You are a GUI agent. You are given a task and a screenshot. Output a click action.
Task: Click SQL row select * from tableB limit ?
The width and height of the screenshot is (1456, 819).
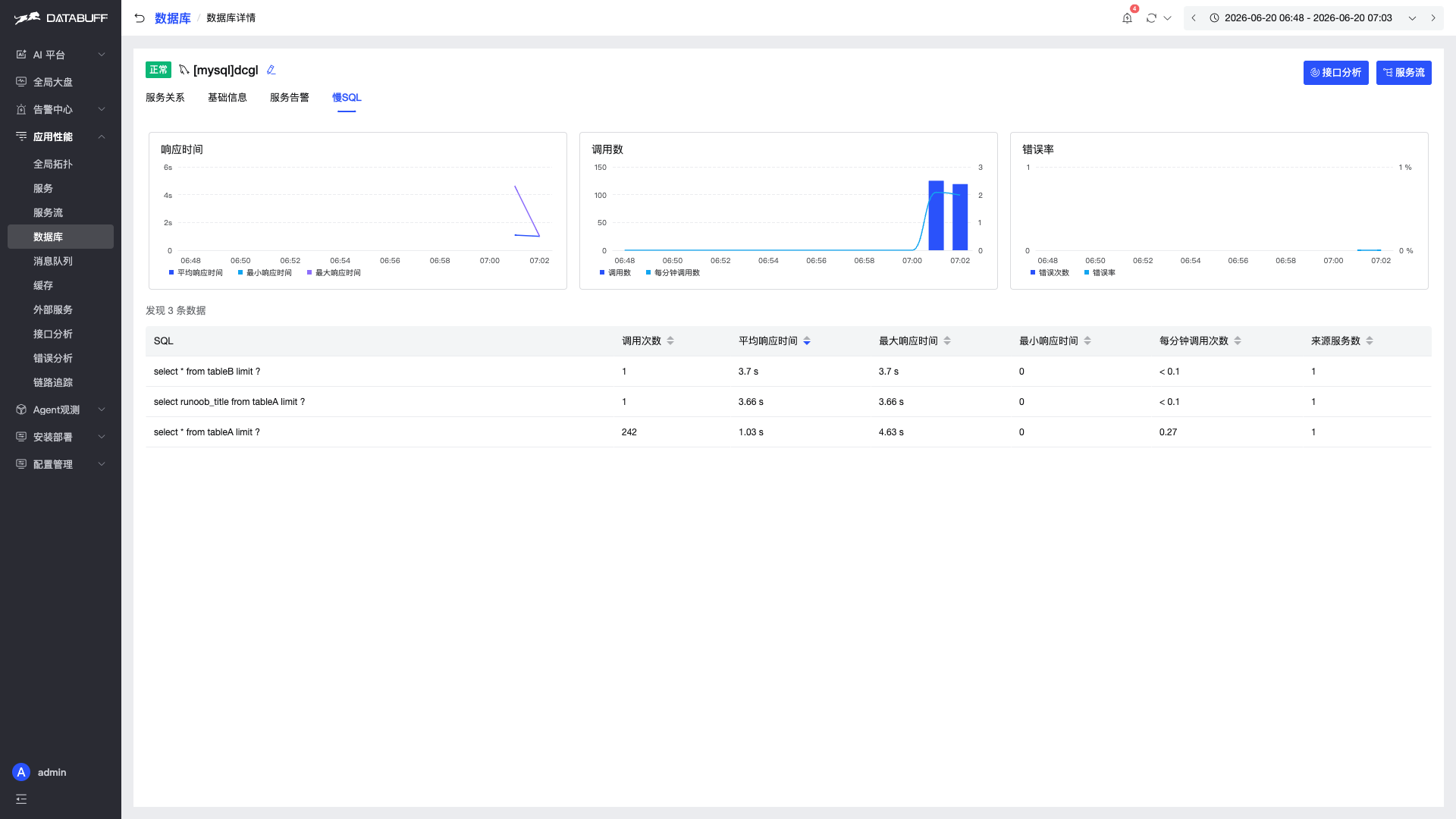tap(789, 372)
